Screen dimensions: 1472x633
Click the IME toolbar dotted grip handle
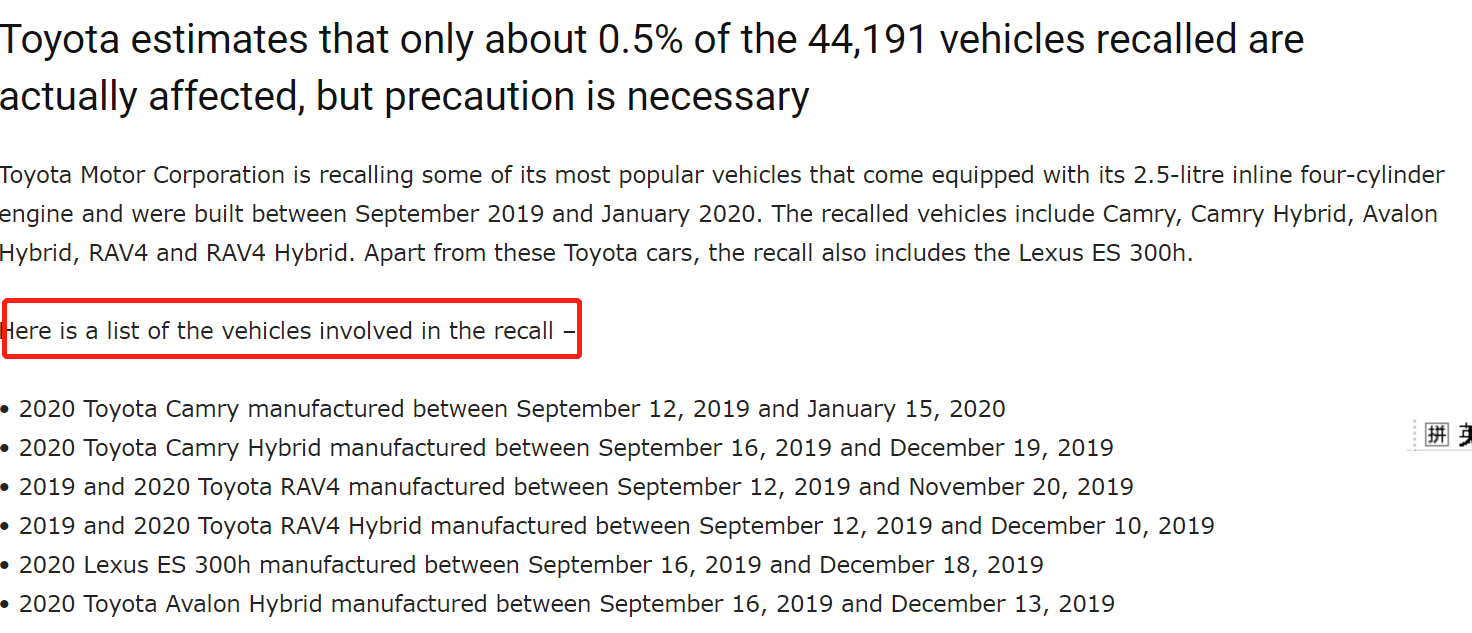click(x=1416, y=434)
